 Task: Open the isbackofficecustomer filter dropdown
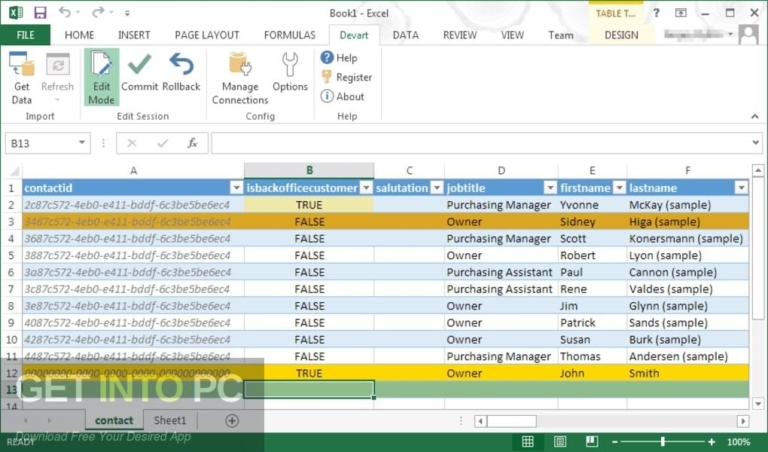pos(366,188)
